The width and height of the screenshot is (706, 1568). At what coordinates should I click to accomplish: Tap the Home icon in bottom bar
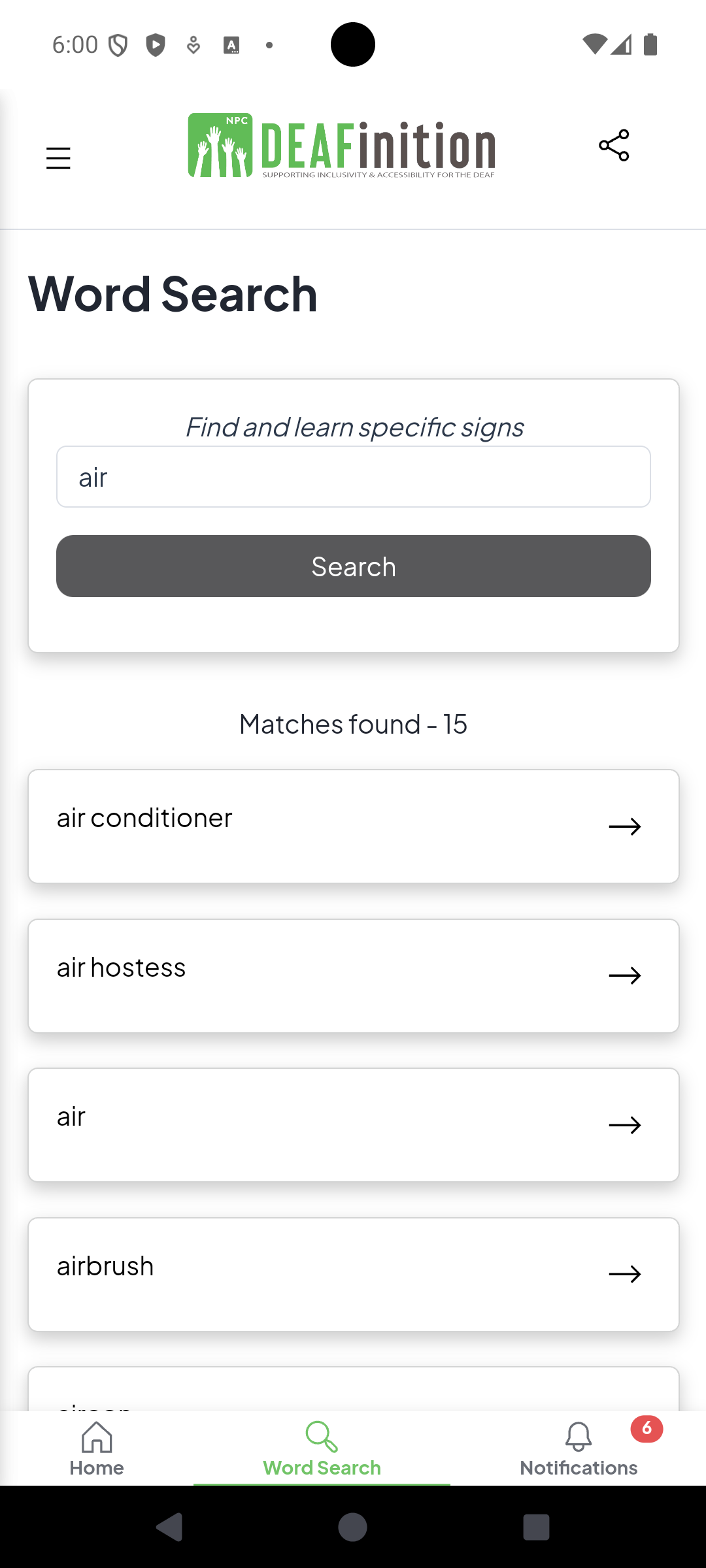click(x=97, y=1436)
